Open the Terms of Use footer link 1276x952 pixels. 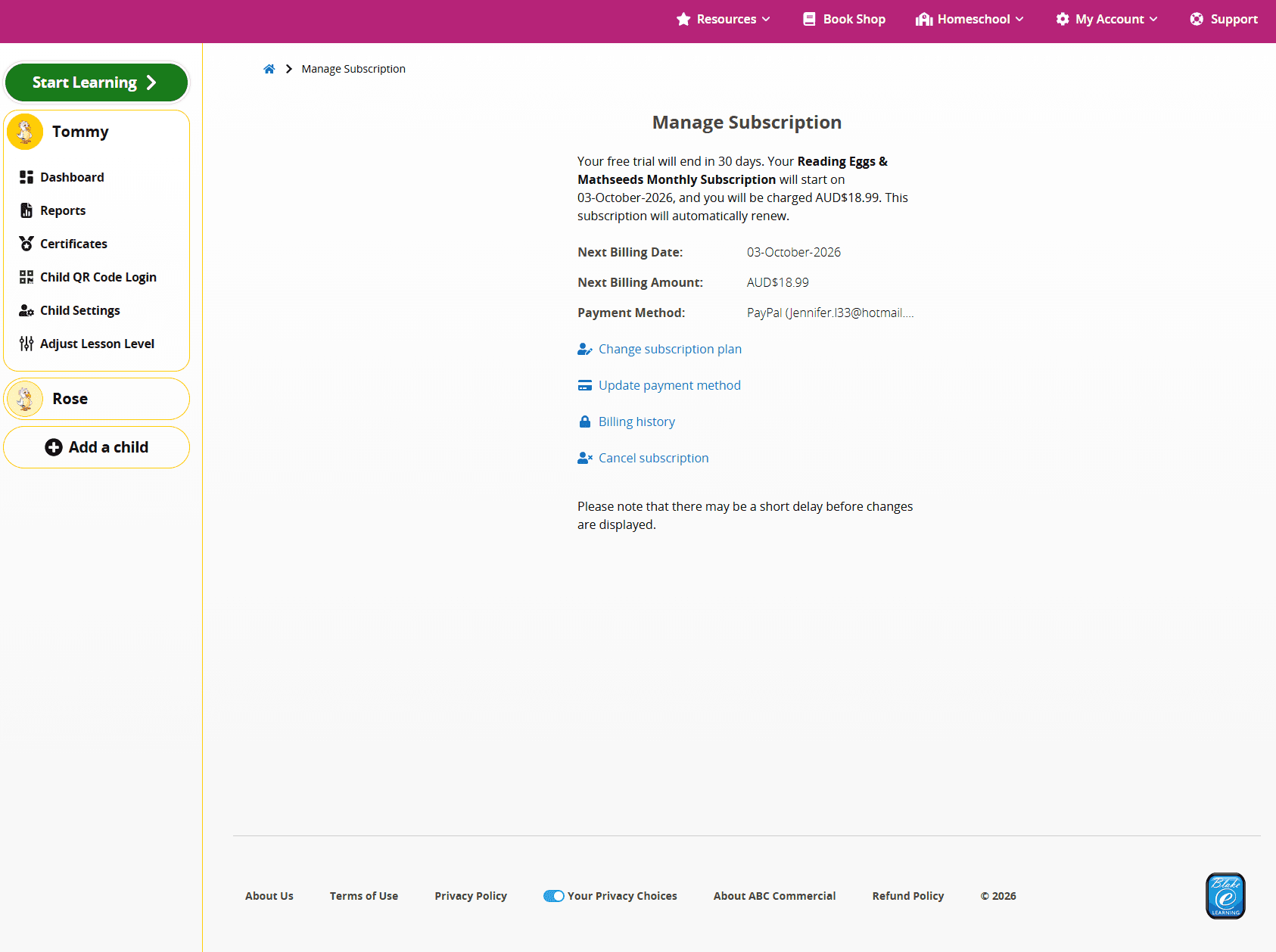click(364, 896)
